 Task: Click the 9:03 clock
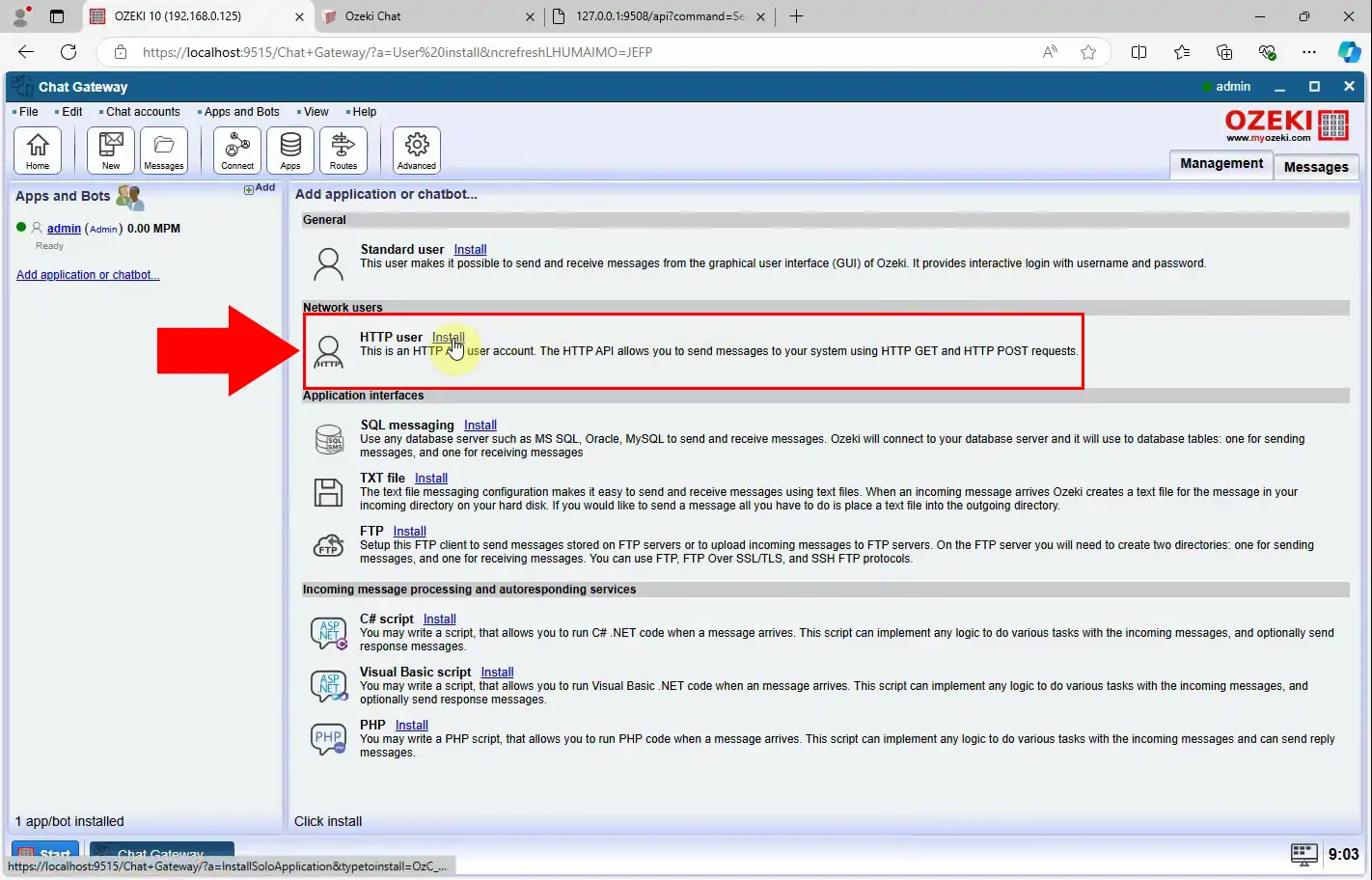point(1343,854)
